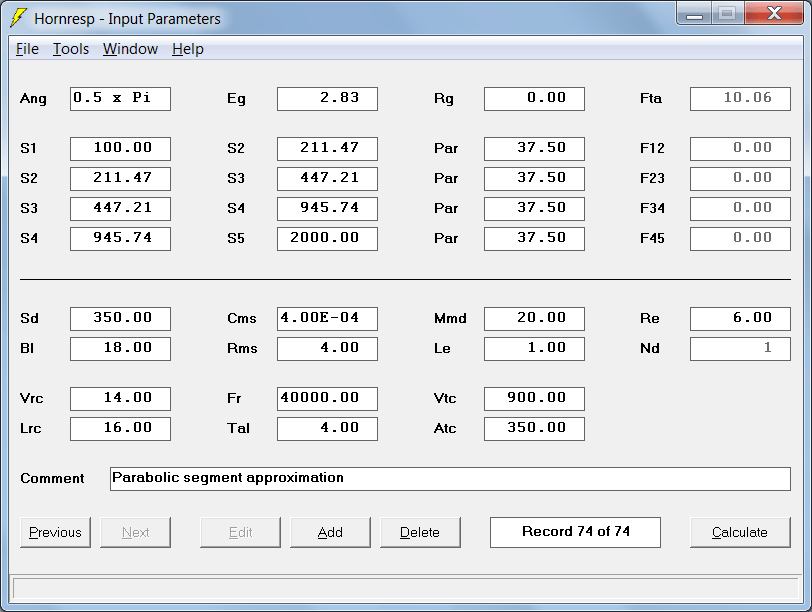Click the Comment text field
This screenshot has height=612, width=812.
click(x=451, y=479)
